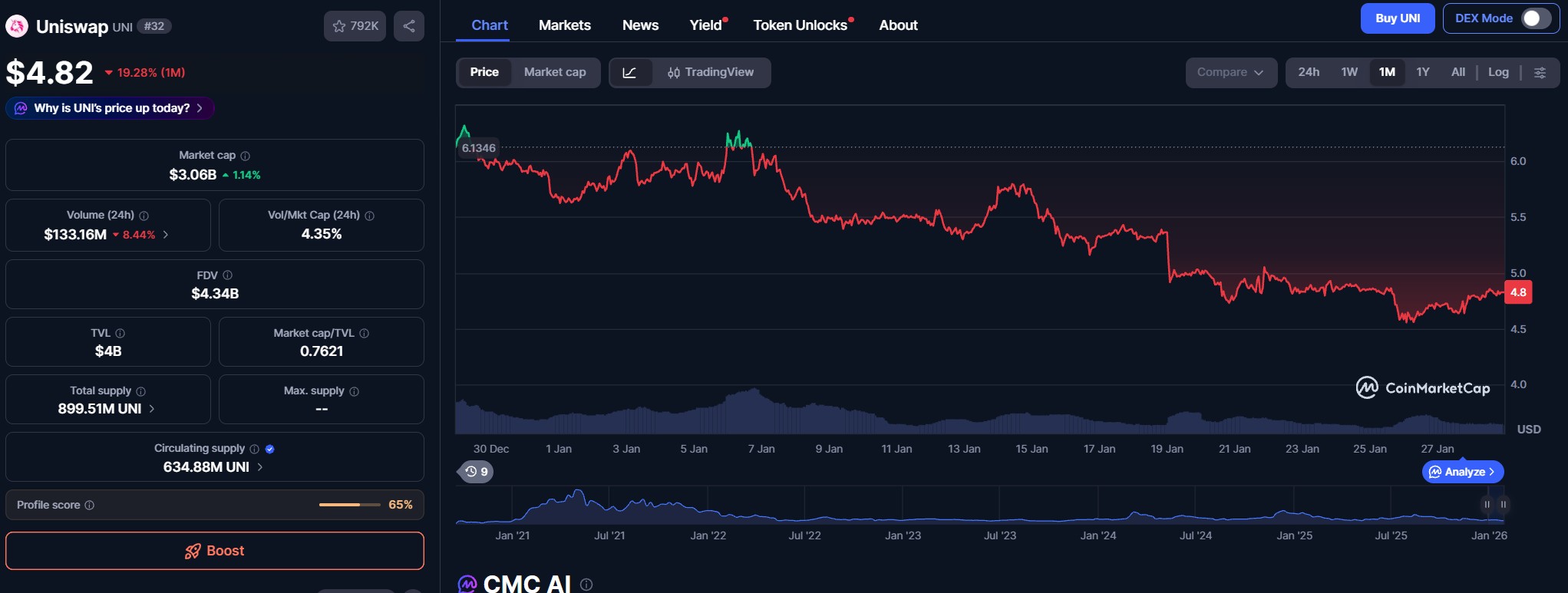The image size is (1568, 593).
Task: Enable Log scale on chart
Action: [x=1498, y=72]
